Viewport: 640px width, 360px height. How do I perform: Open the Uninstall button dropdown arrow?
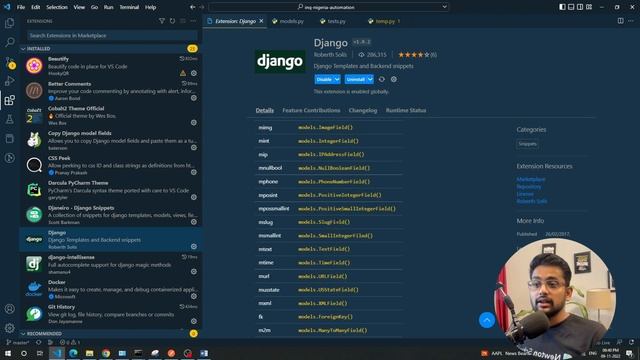click(370, 79)
